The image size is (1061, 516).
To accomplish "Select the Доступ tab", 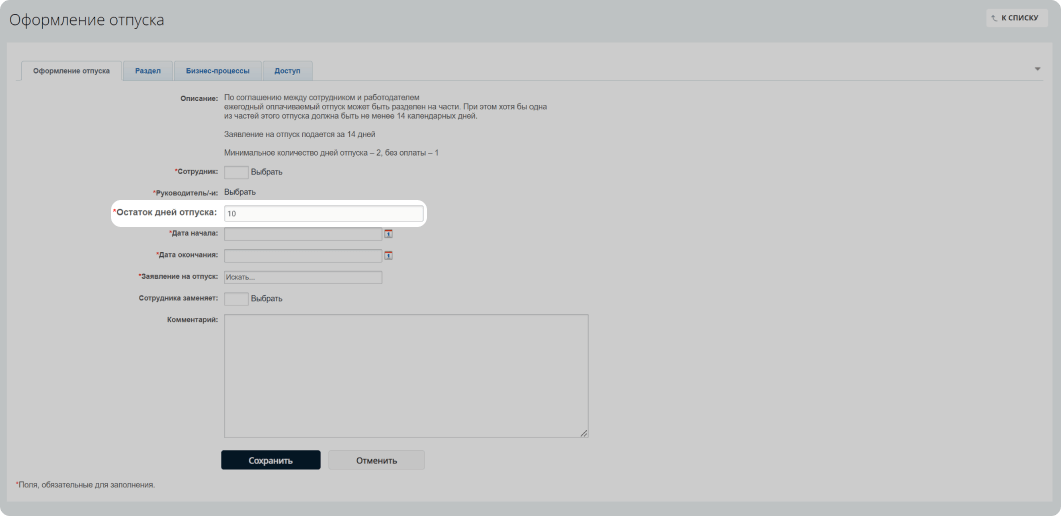I will pyautogui.click(x=287, y=71).
